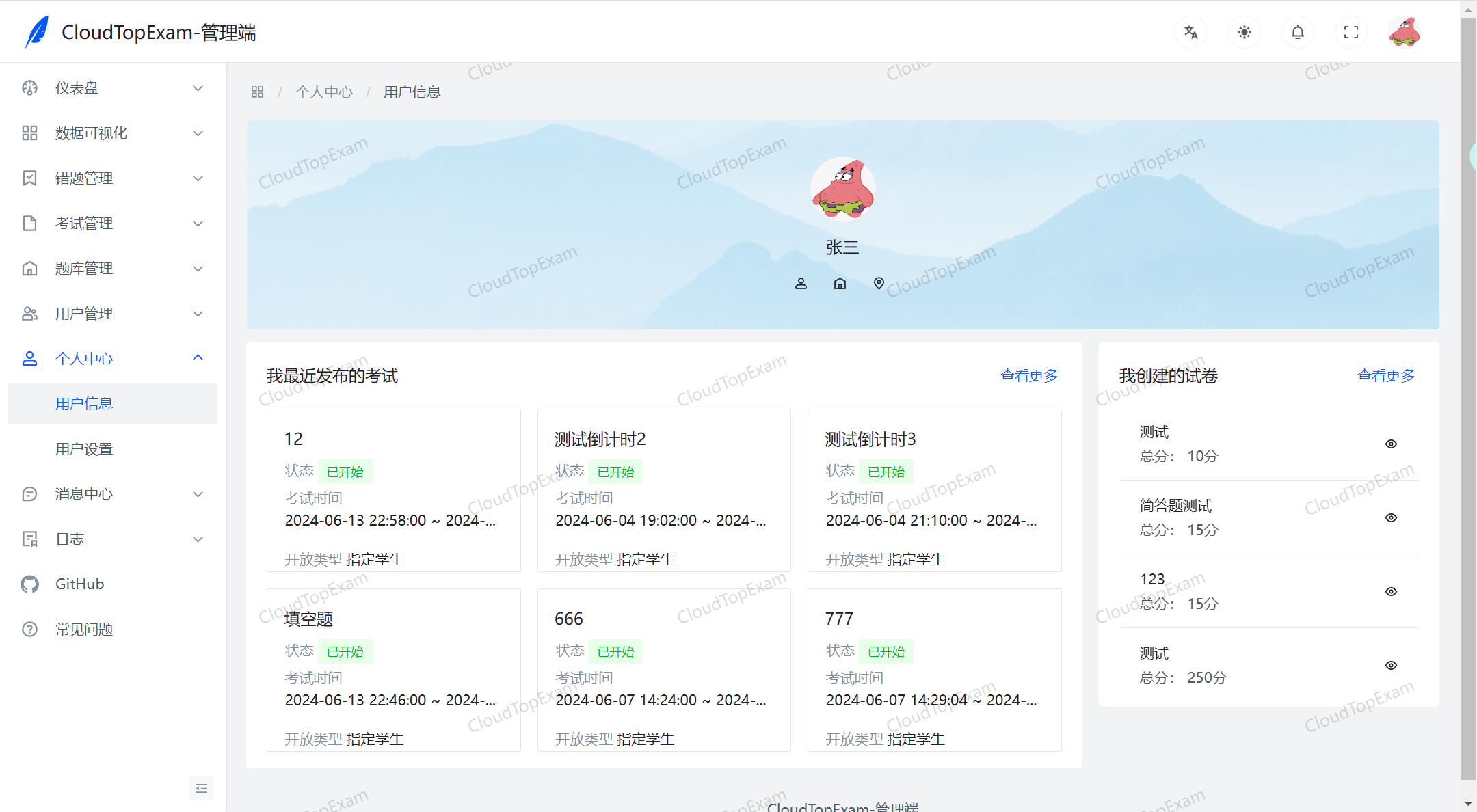1477x812 pixels.
Task: Expand the 考试管理 menu
Action: click(84, 223)
